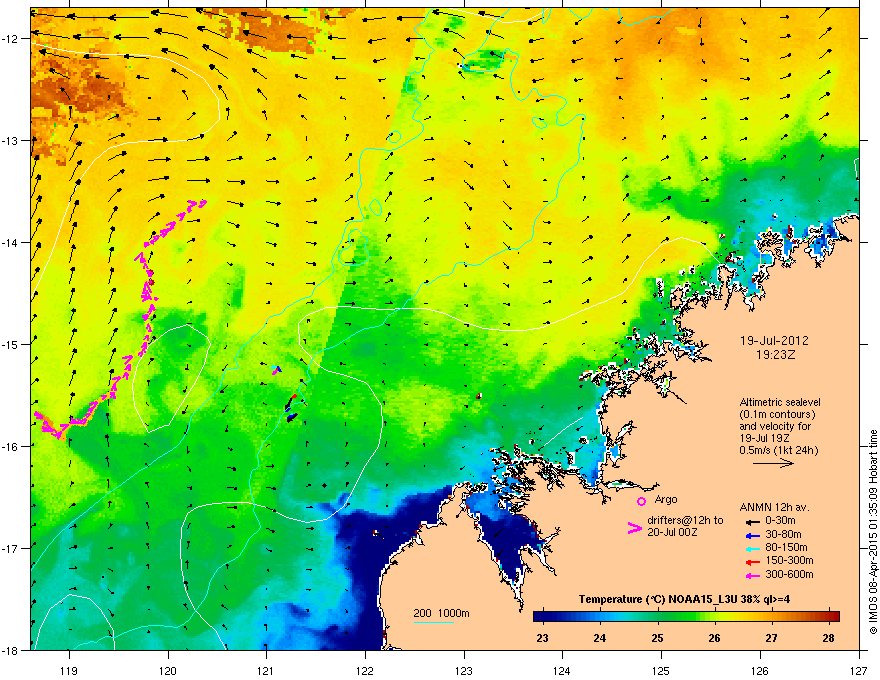Viewport: 880px width, 680px height.
Task: Click the 'drifters@12h to' legend label
Action: point(685,521)
